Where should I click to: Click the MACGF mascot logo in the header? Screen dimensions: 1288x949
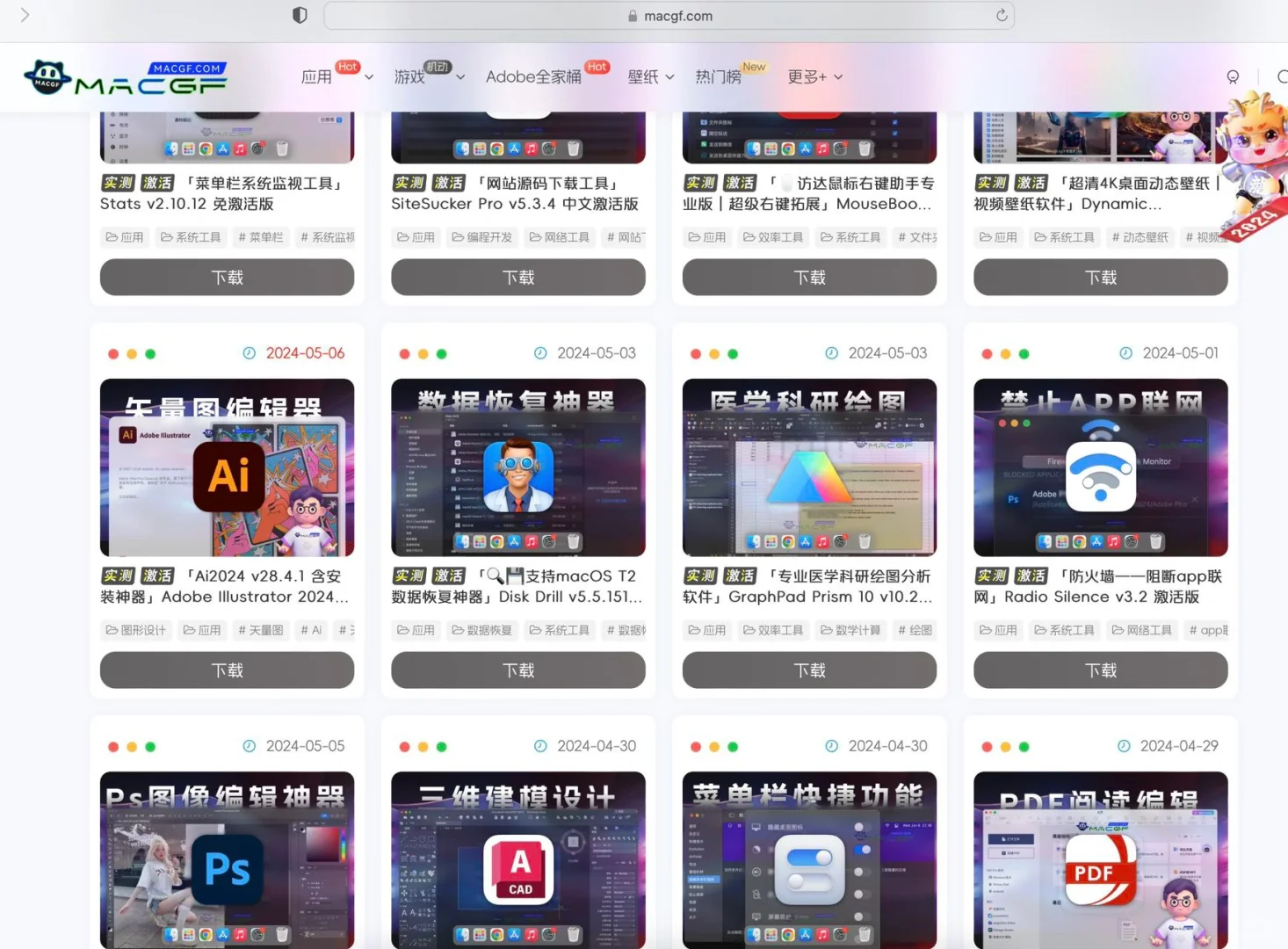pyautogui.click(x=48, y=76)
